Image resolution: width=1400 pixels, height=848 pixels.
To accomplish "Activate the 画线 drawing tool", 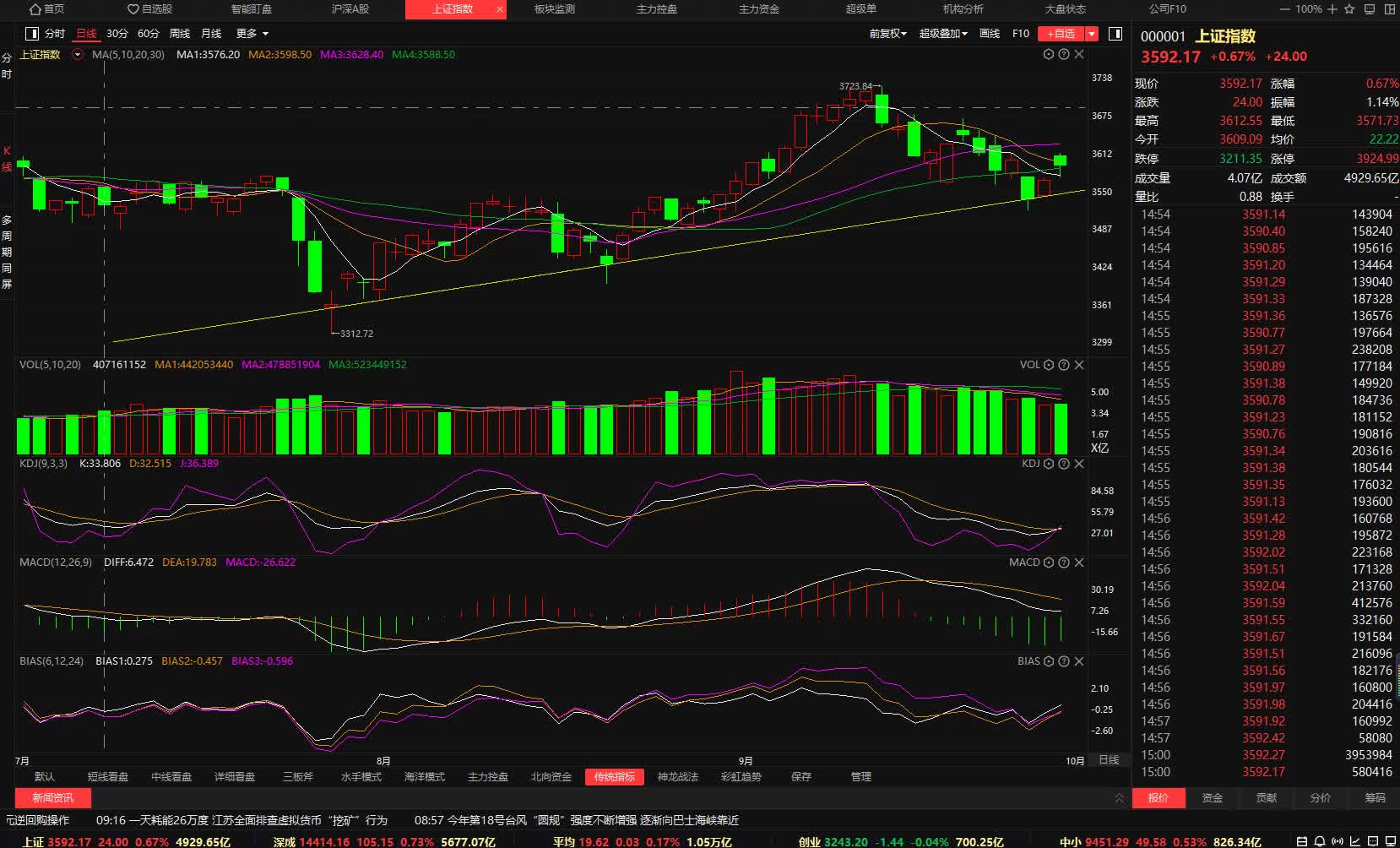I will (990, 34).
